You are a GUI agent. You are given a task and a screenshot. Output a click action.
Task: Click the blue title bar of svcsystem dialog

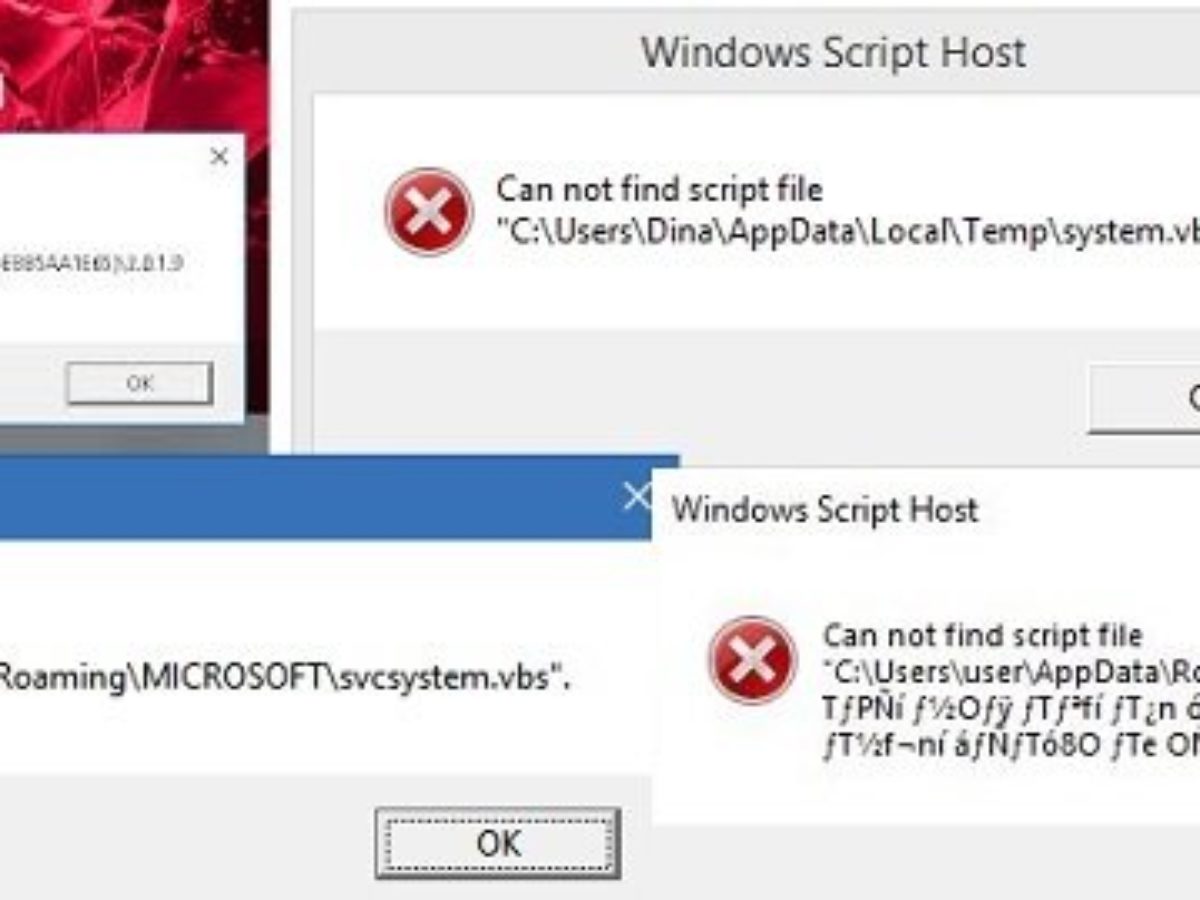click(320, 497)
